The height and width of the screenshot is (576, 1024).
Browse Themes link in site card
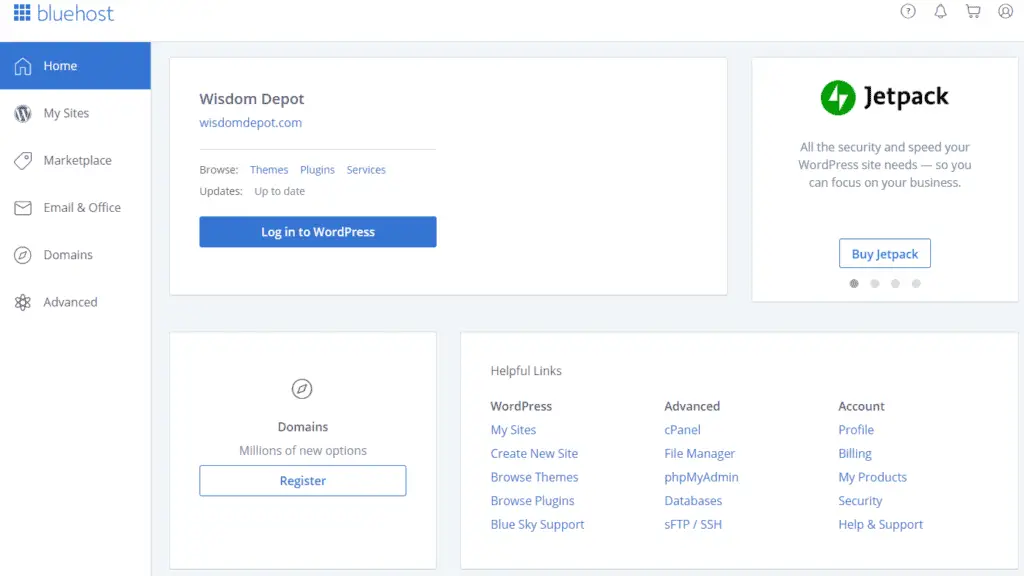point(269,170)
